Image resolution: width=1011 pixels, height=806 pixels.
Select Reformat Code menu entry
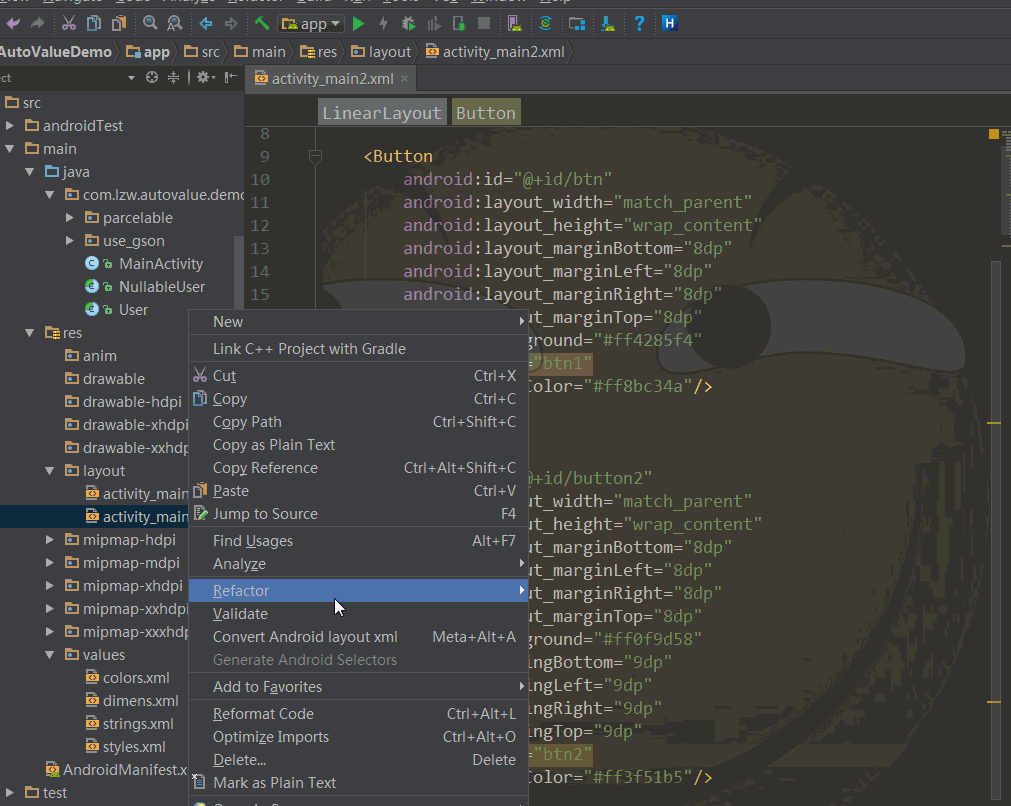pyautogui.click(x=263, y=714)
